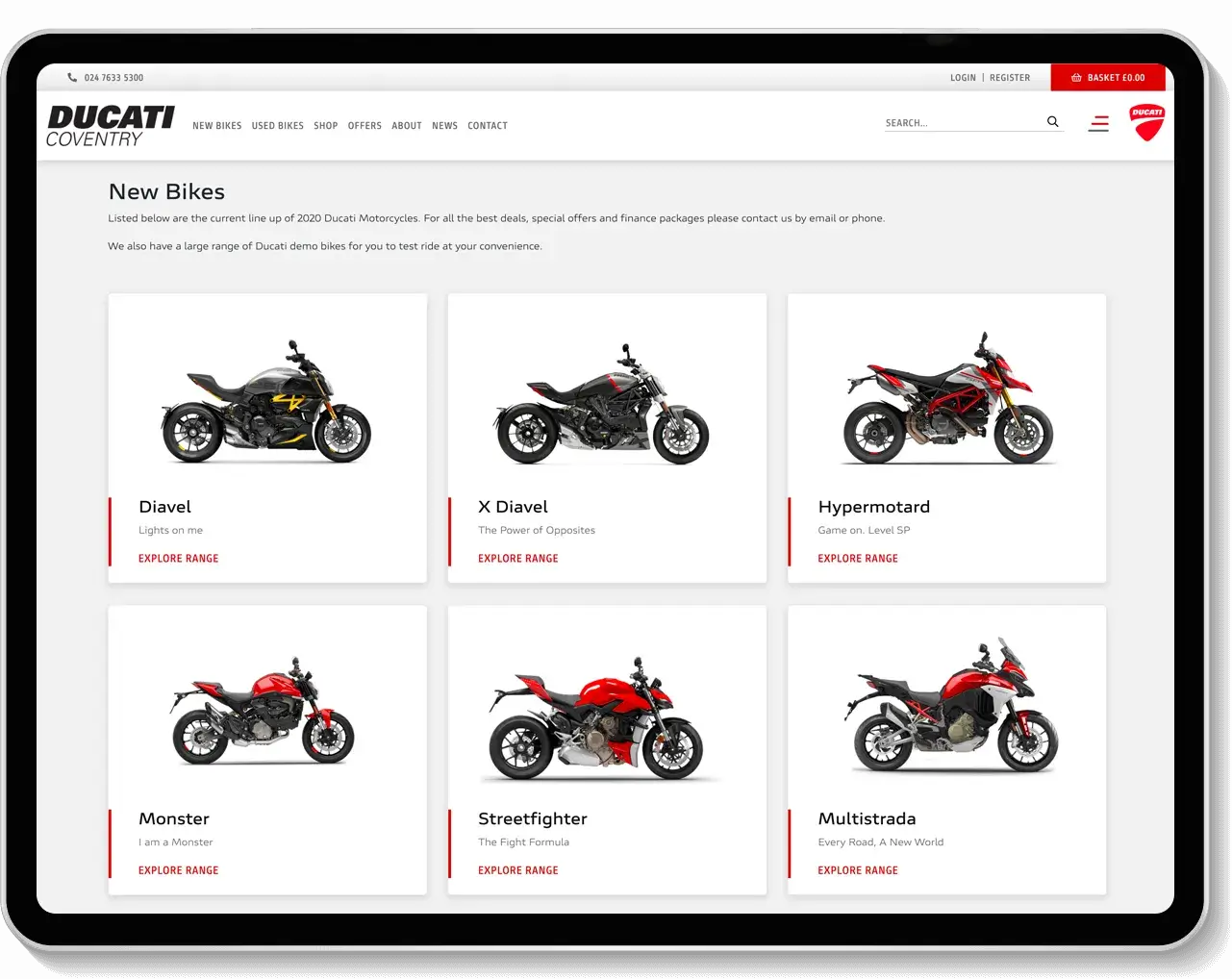Explore the Streetfighter range
This screenshot has height=979, width=1232.
click(518, 869)
